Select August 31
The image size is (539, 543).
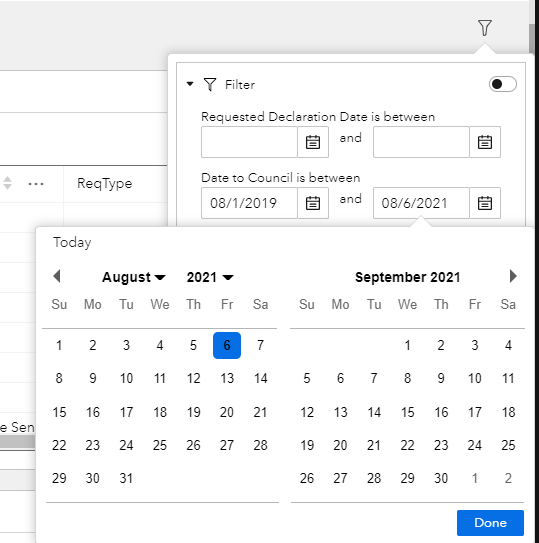[x=126, y=478]
